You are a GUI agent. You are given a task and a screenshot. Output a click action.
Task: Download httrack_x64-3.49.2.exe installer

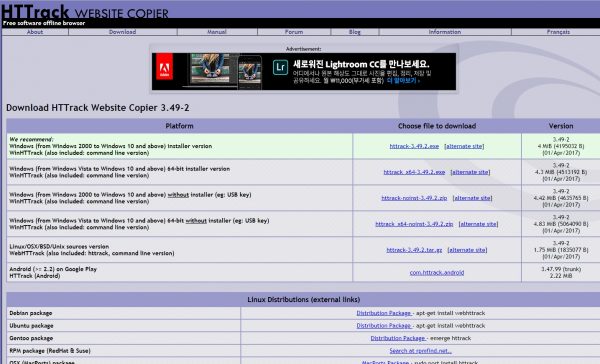tap(414, 172)
